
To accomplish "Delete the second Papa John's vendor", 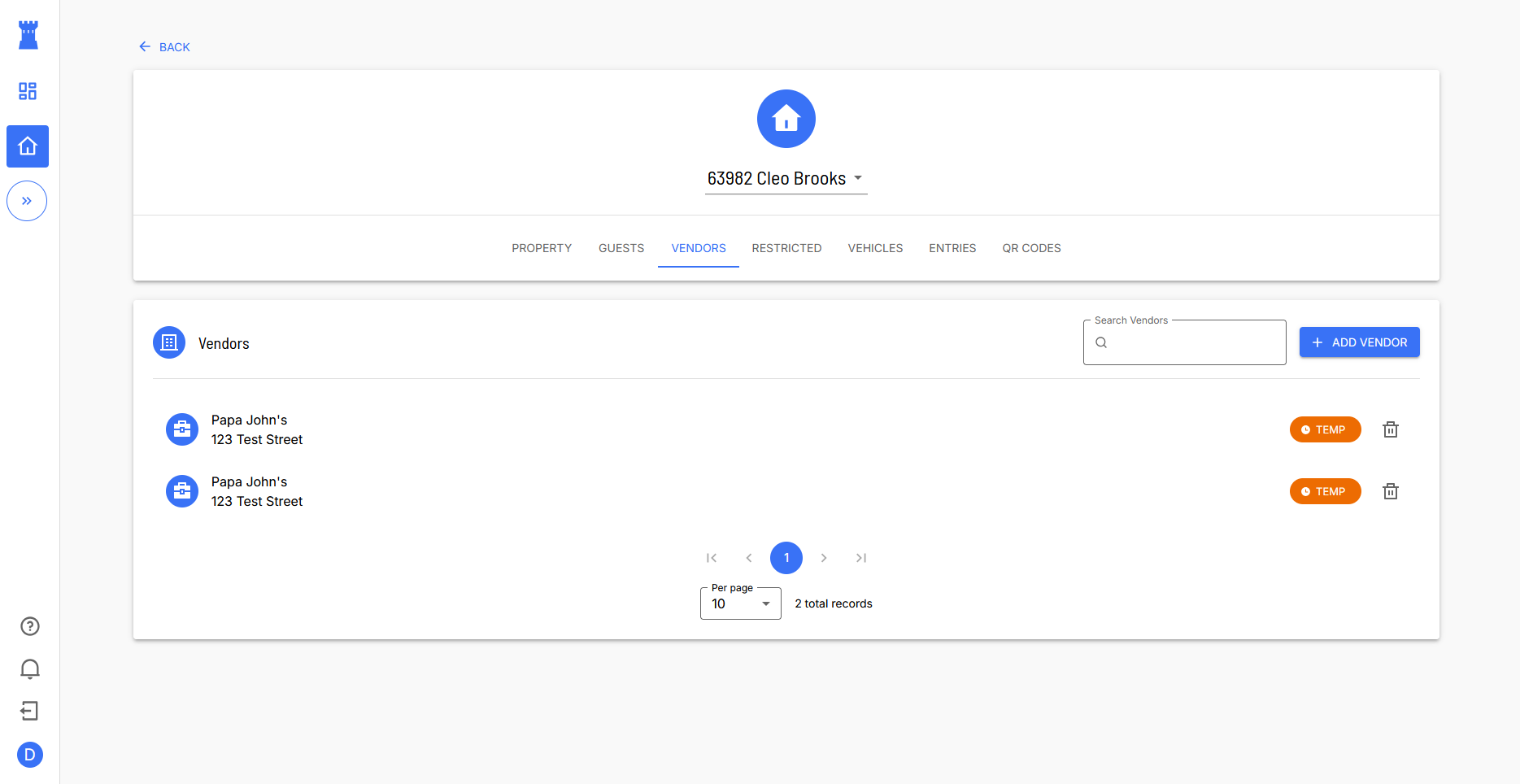I will coord(1391,491).
